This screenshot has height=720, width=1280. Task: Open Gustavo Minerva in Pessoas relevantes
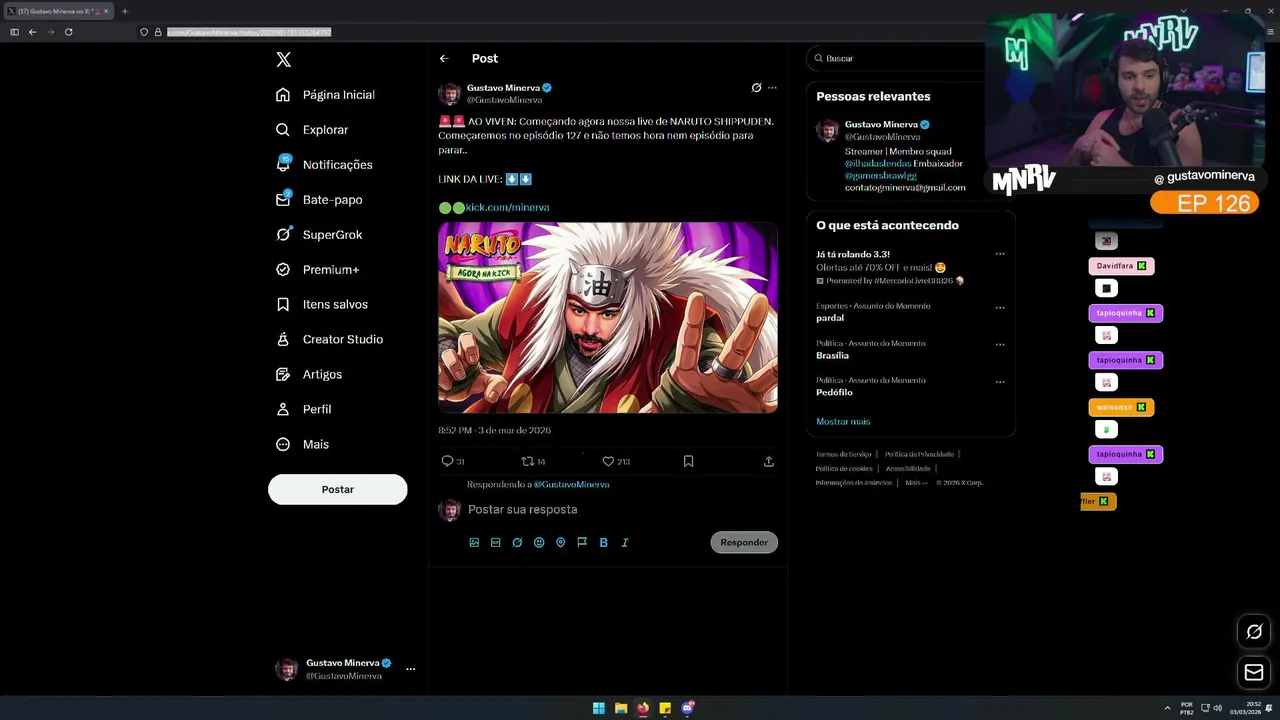coord(881,125)
